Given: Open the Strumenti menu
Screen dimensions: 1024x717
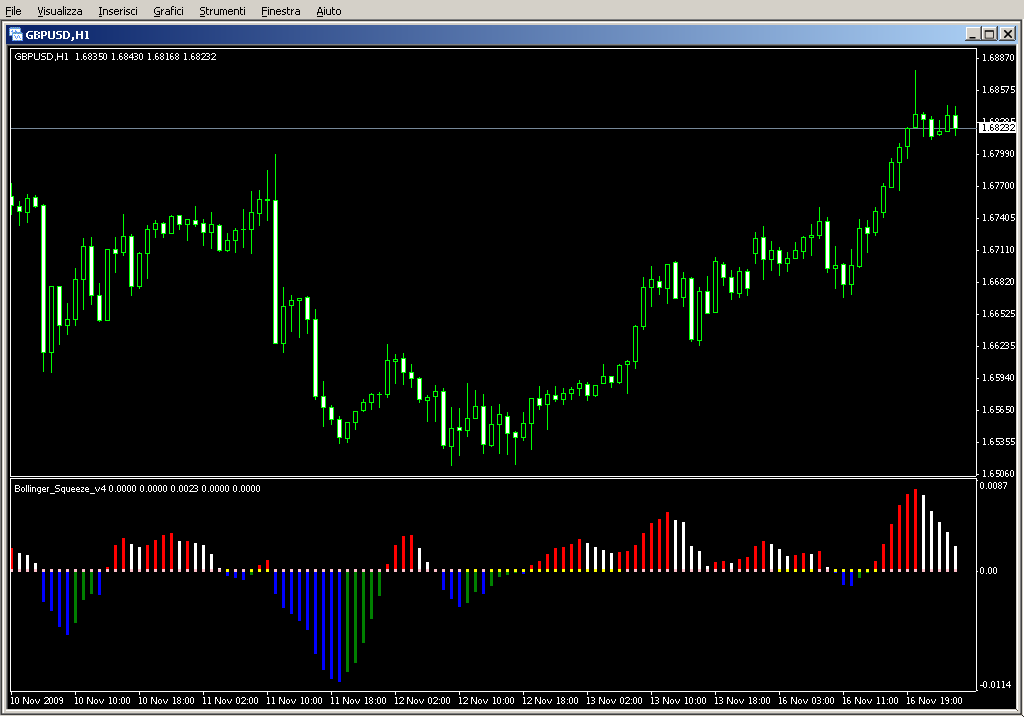Looking at the screenshot, I should coord(222,11).
